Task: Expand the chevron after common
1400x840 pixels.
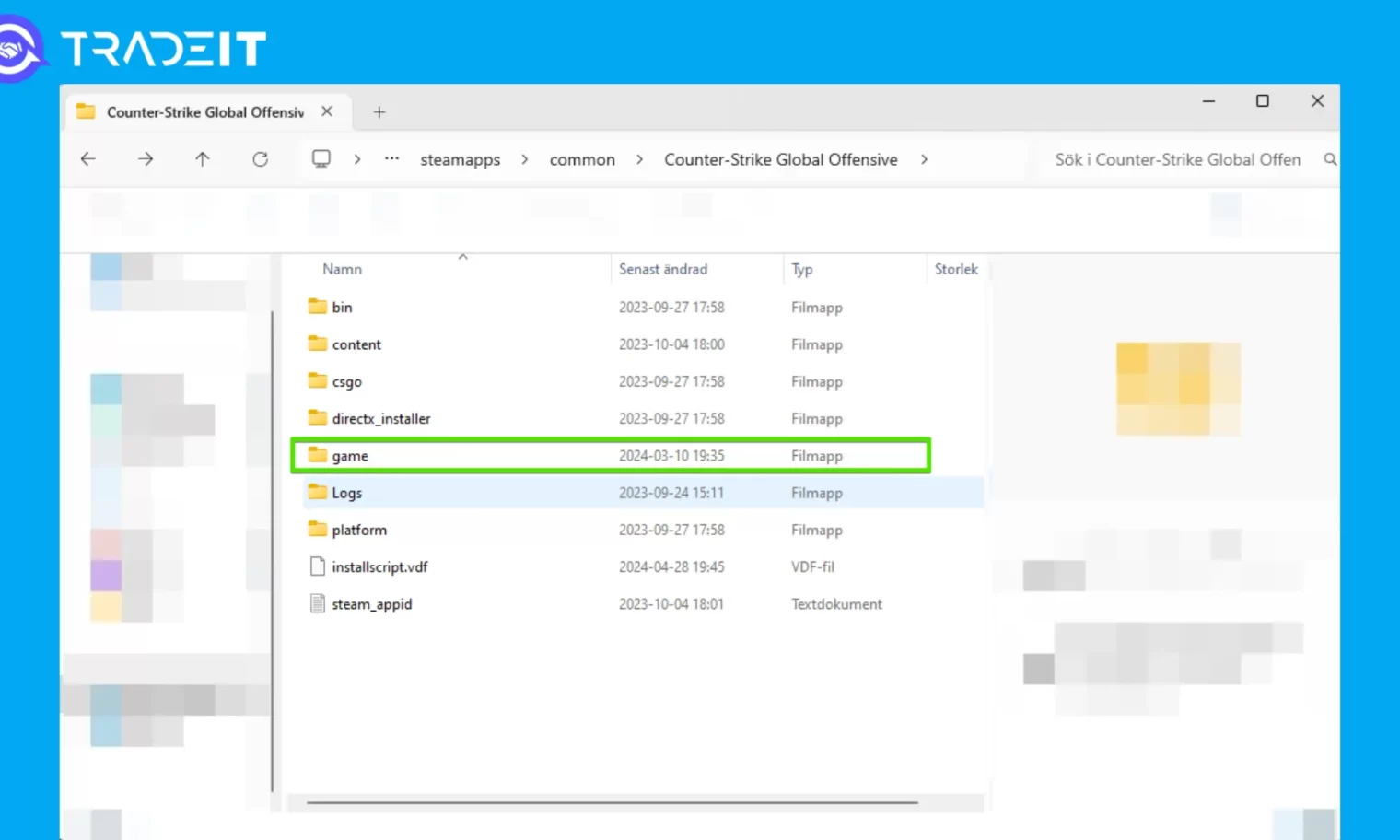Action: 639,159
